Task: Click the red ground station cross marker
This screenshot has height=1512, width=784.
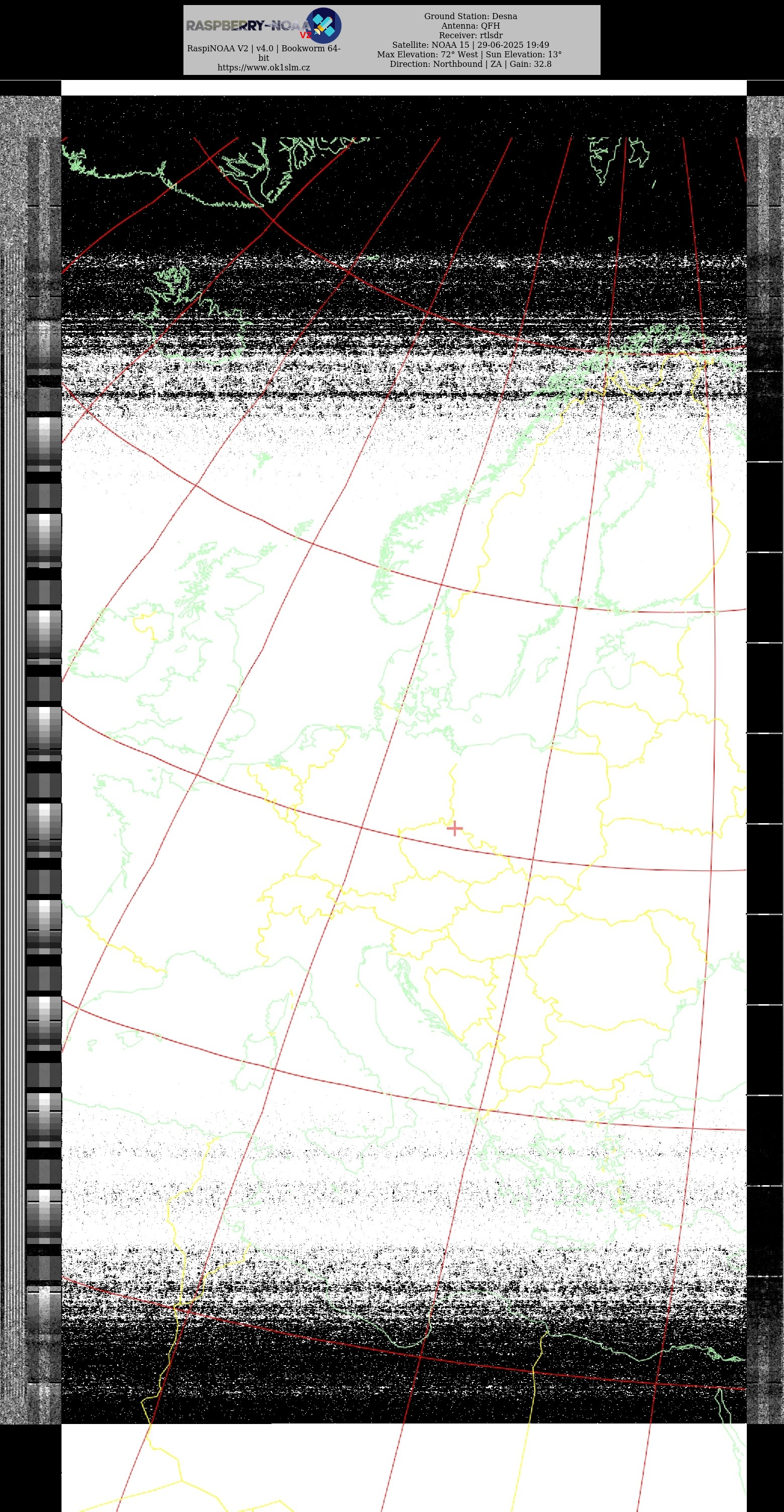Action: click(455, 828)
